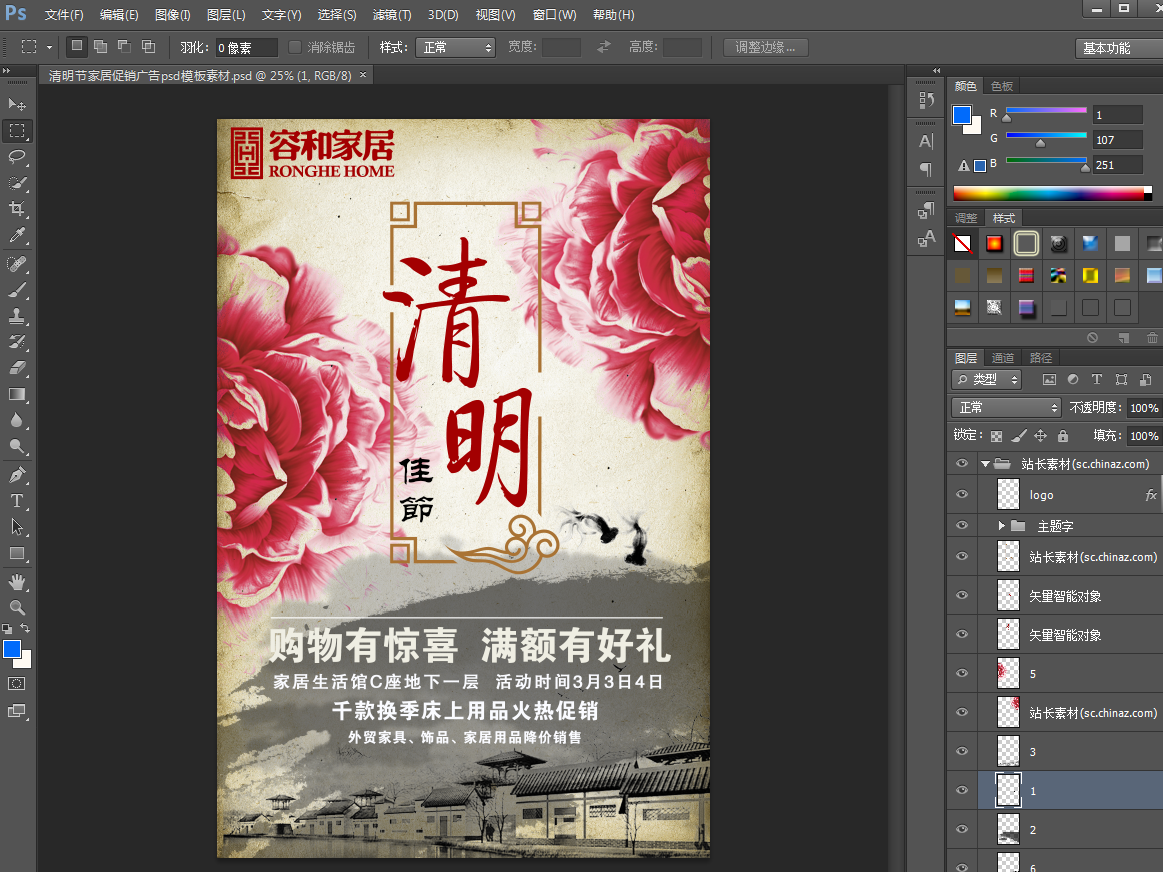Select the Crop tool
1163x872 pixels.
point(17,209)
